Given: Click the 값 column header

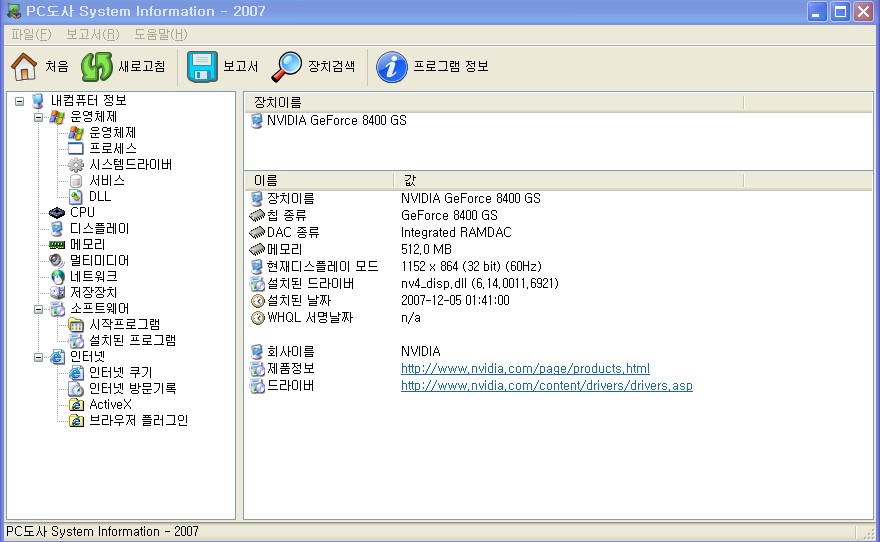Looking at the screenshot, I should click(x=569, y=181).
